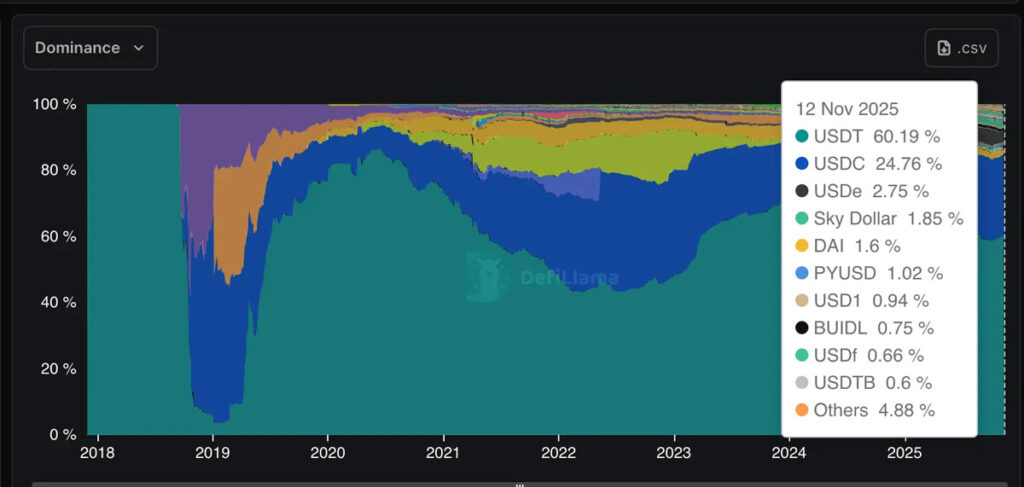Screen dimensions: 1024x487
Task: Select the black BUIDL legend dot
Action: coord(802,328)
